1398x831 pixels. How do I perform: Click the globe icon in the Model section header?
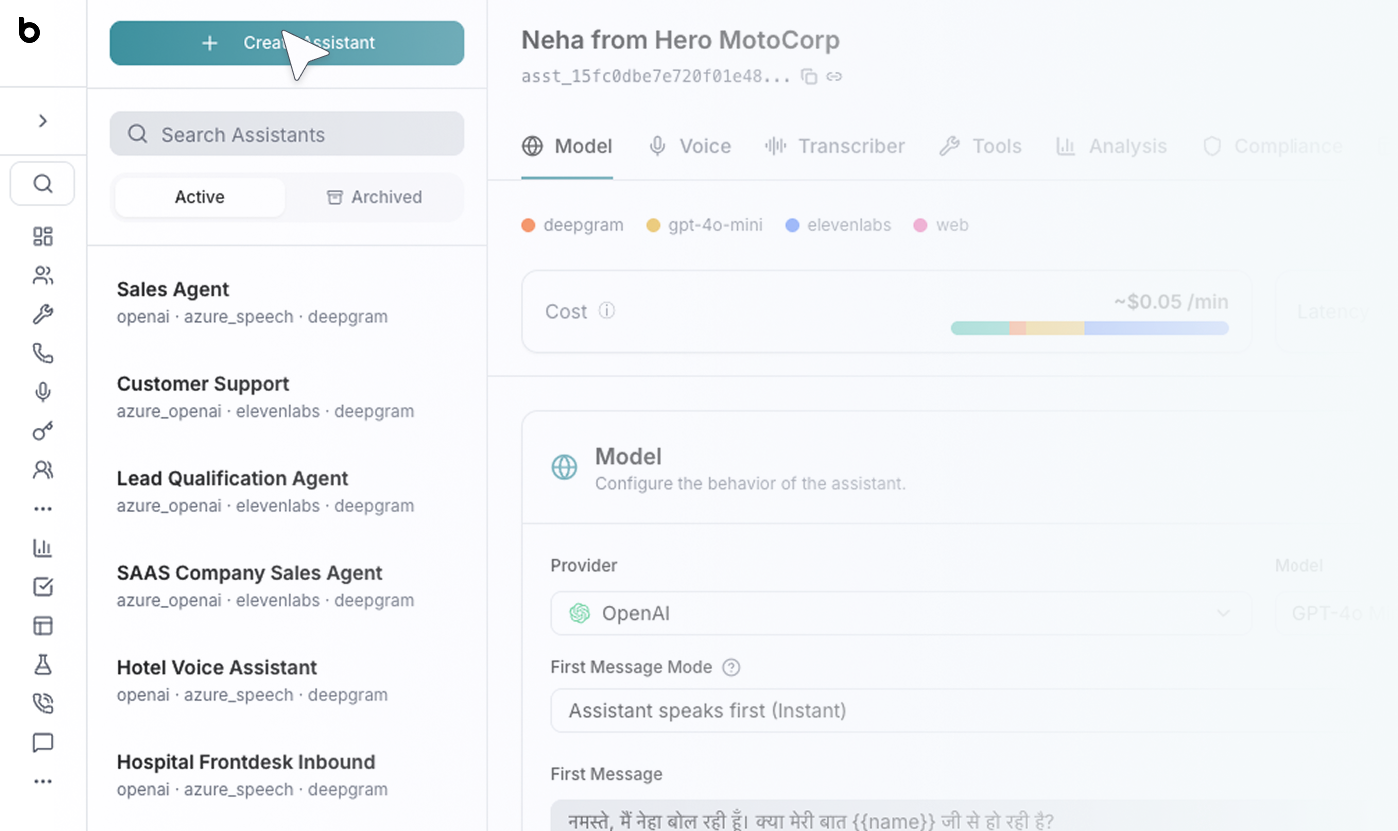[x=565, y=467]
